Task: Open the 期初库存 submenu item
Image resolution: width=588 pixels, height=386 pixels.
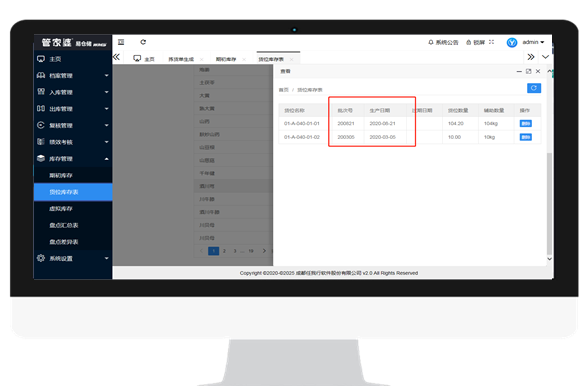Action: [x=73, y=175]
